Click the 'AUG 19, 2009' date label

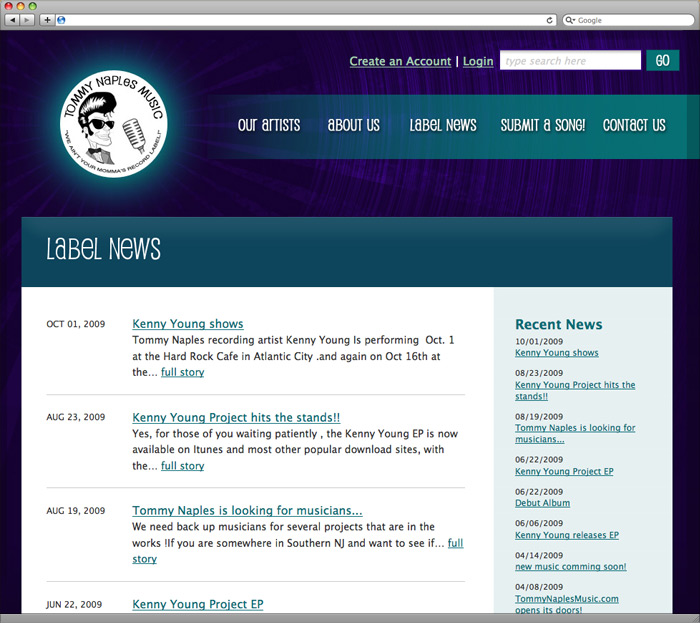click(x=76, y=511)
